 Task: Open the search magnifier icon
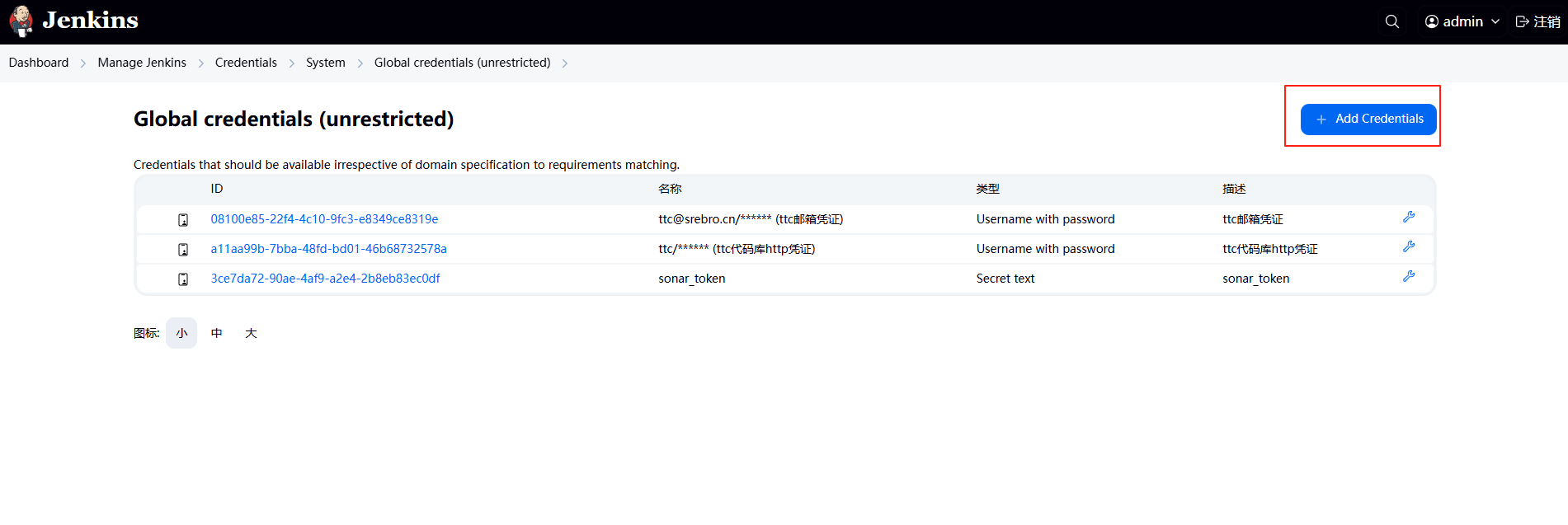pyautogui.click(x=1391, y=21)
